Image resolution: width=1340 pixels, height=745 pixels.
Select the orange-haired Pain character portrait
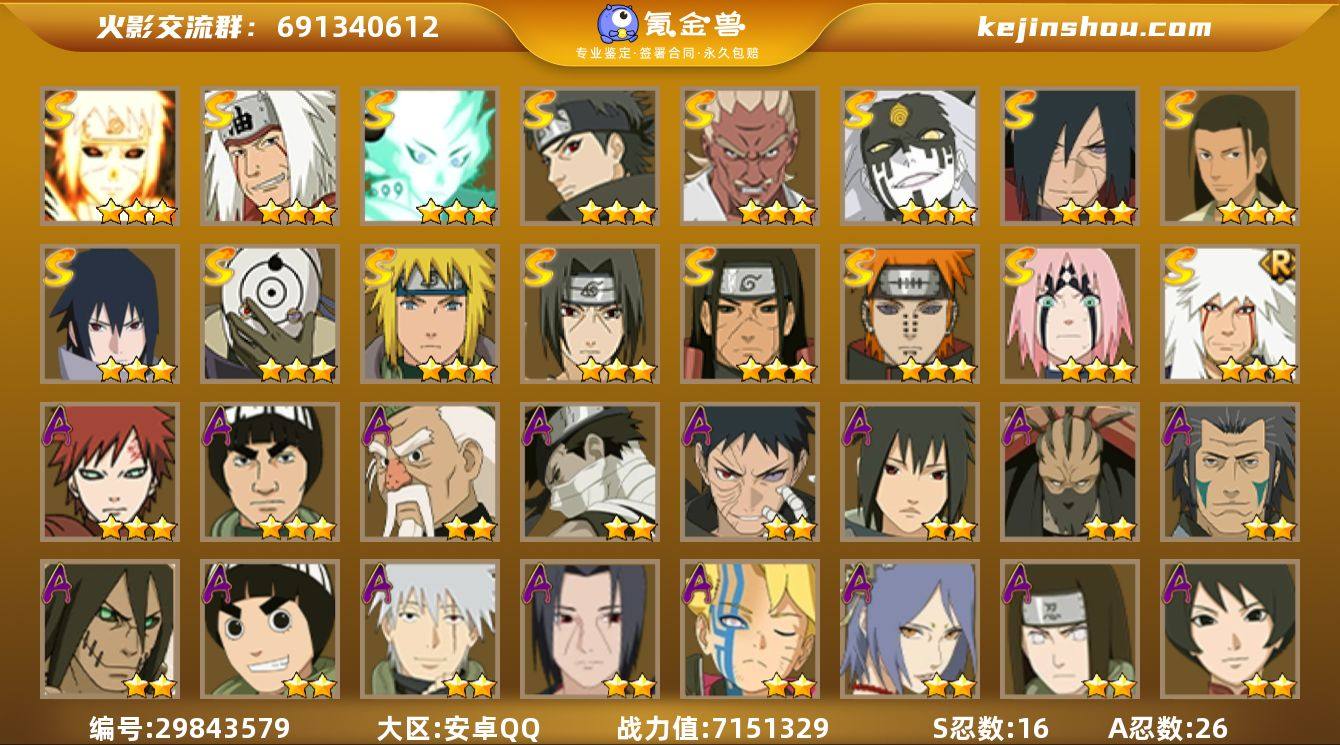909,314
